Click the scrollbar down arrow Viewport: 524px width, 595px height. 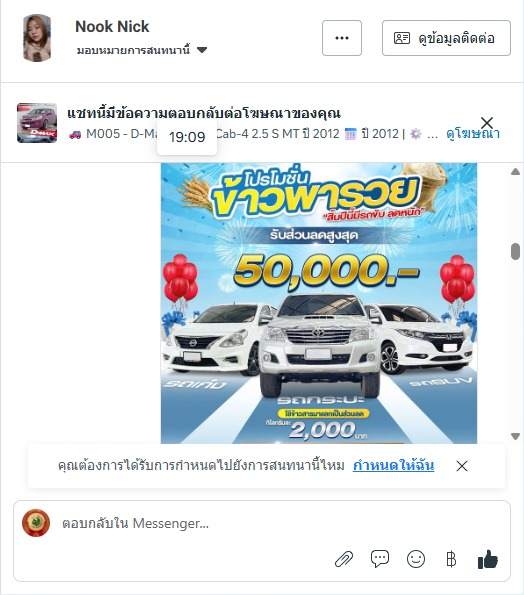tap(515, 436)
